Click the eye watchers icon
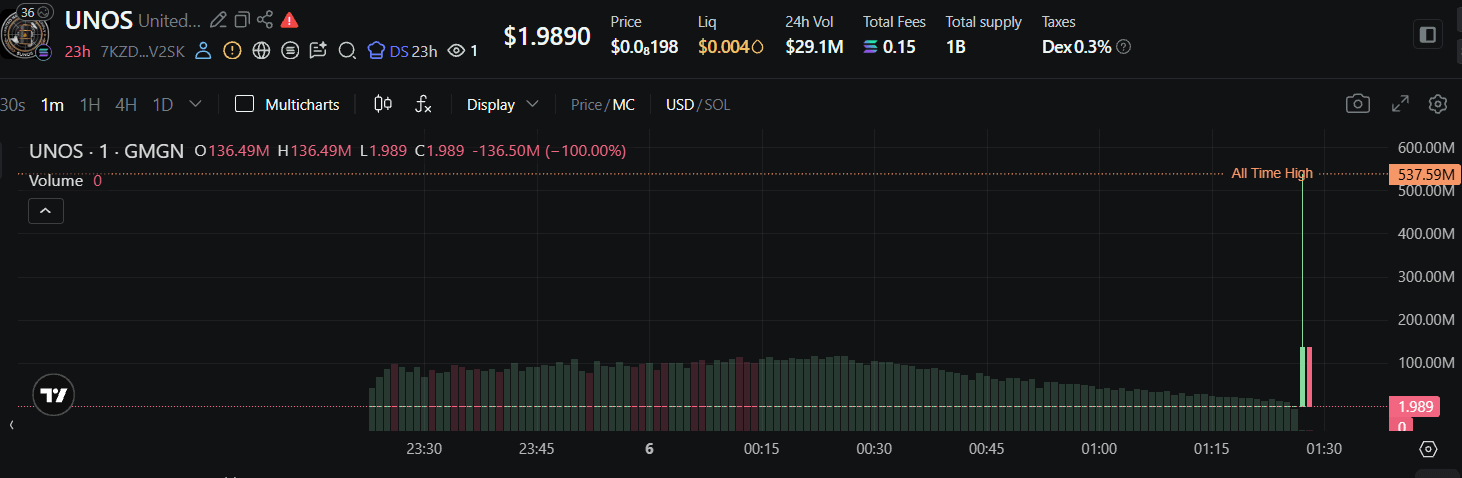The image size is (1462, 478). pos(456,51)
